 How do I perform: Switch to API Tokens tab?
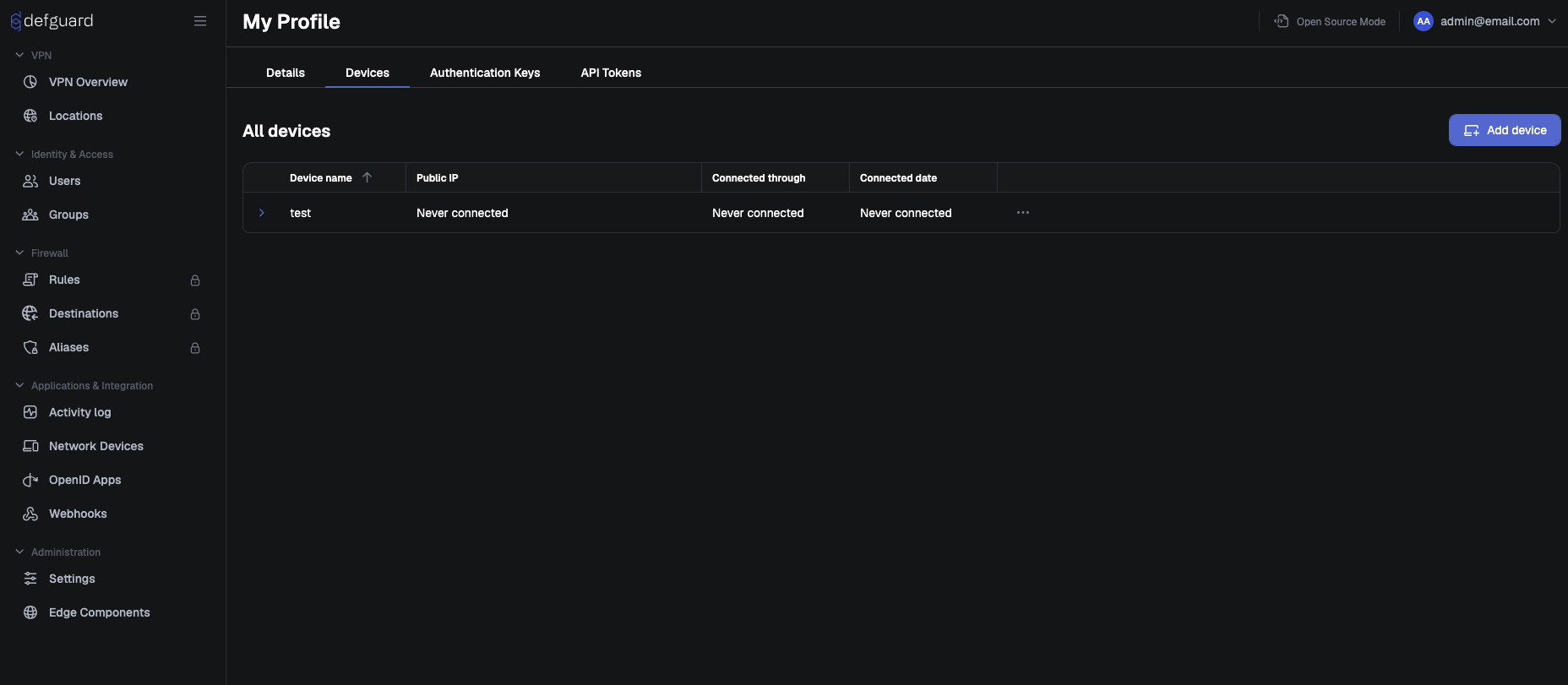coord(611,73)
